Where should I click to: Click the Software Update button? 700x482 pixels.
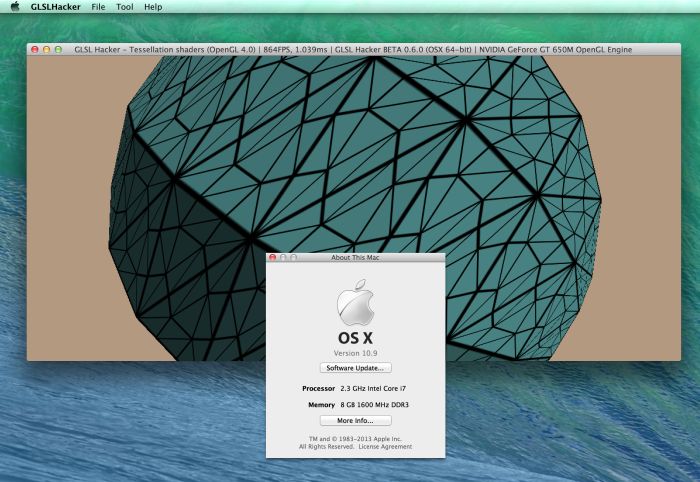(x=355, y=368)
